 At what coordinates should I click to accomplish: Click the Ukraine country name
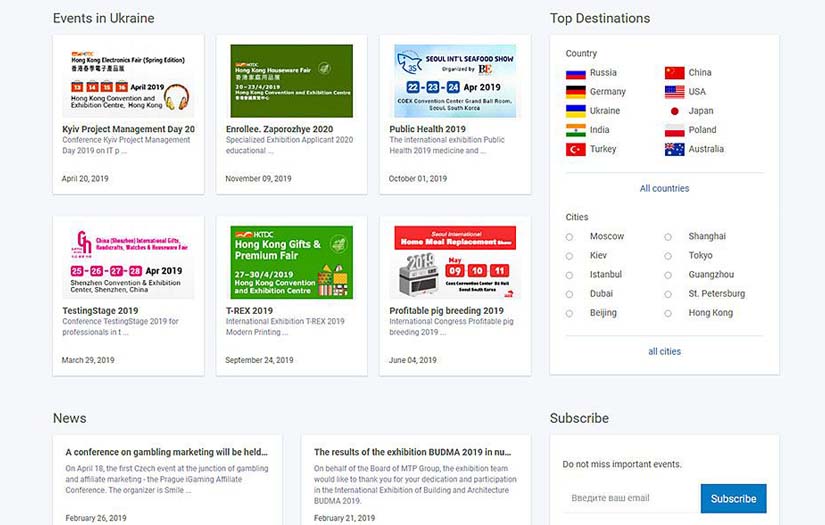[x=605, y=110]
